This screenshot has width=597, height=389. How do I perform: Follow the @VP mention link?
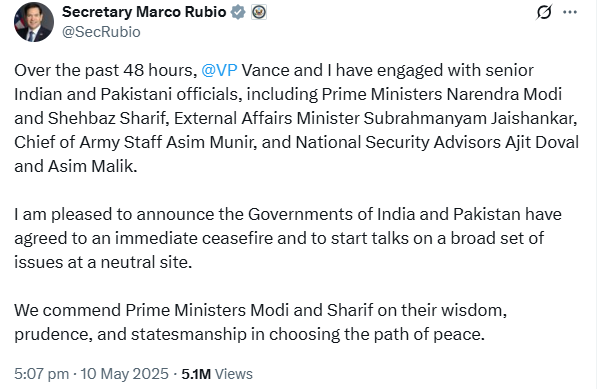[x=219, y=70]
